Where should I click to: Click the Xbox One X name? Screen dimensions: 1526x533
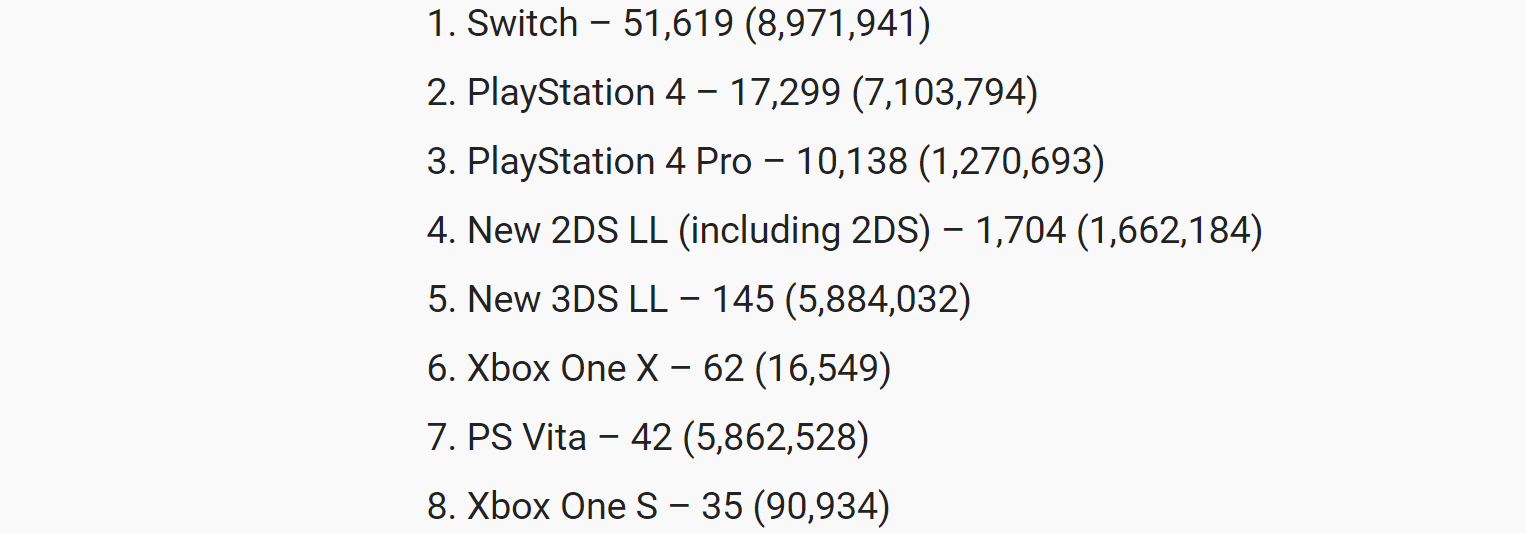click(x=564, y=369)
